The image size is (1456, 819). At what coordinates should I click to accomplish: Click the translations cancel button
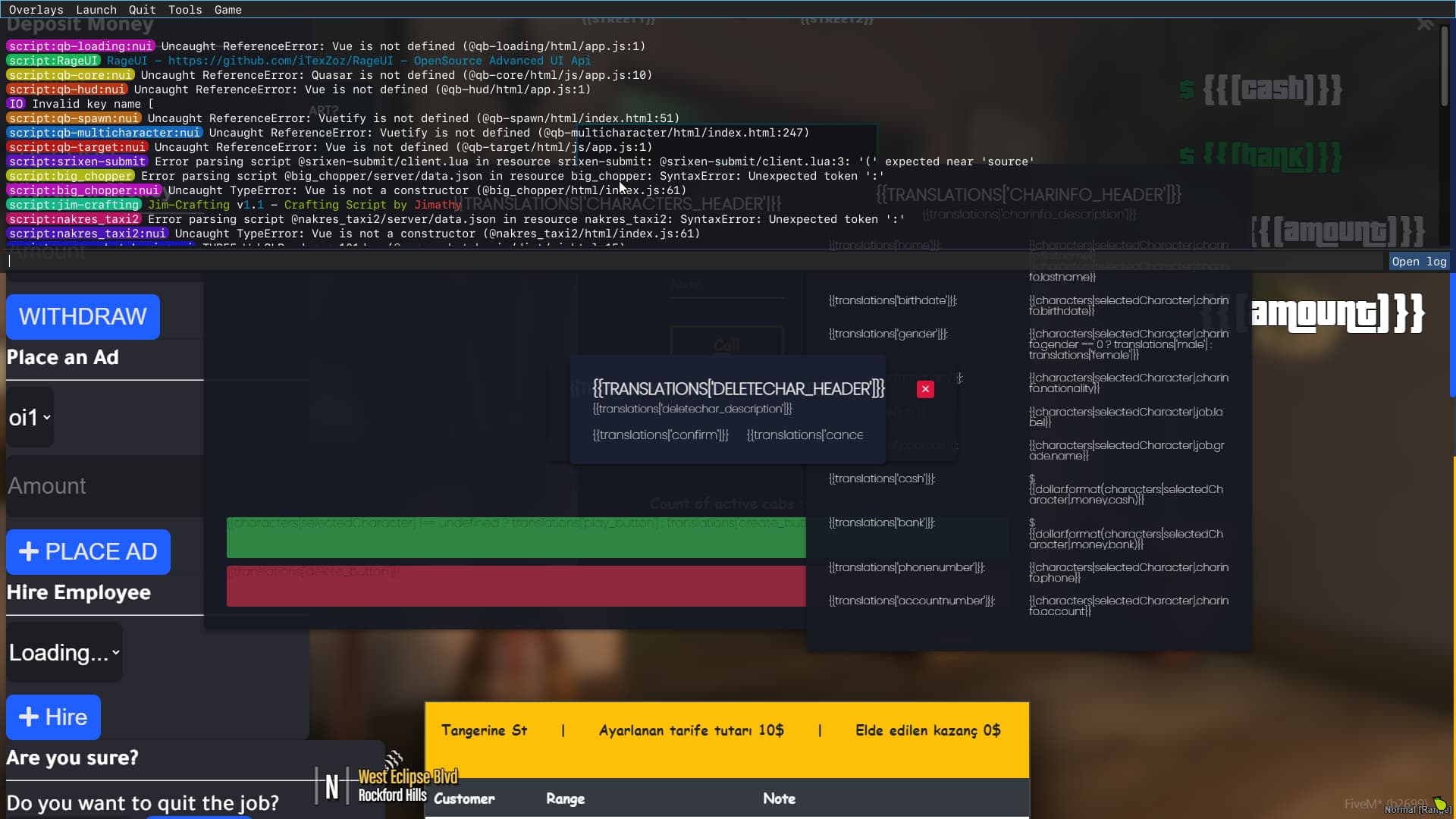pos(805,435)
